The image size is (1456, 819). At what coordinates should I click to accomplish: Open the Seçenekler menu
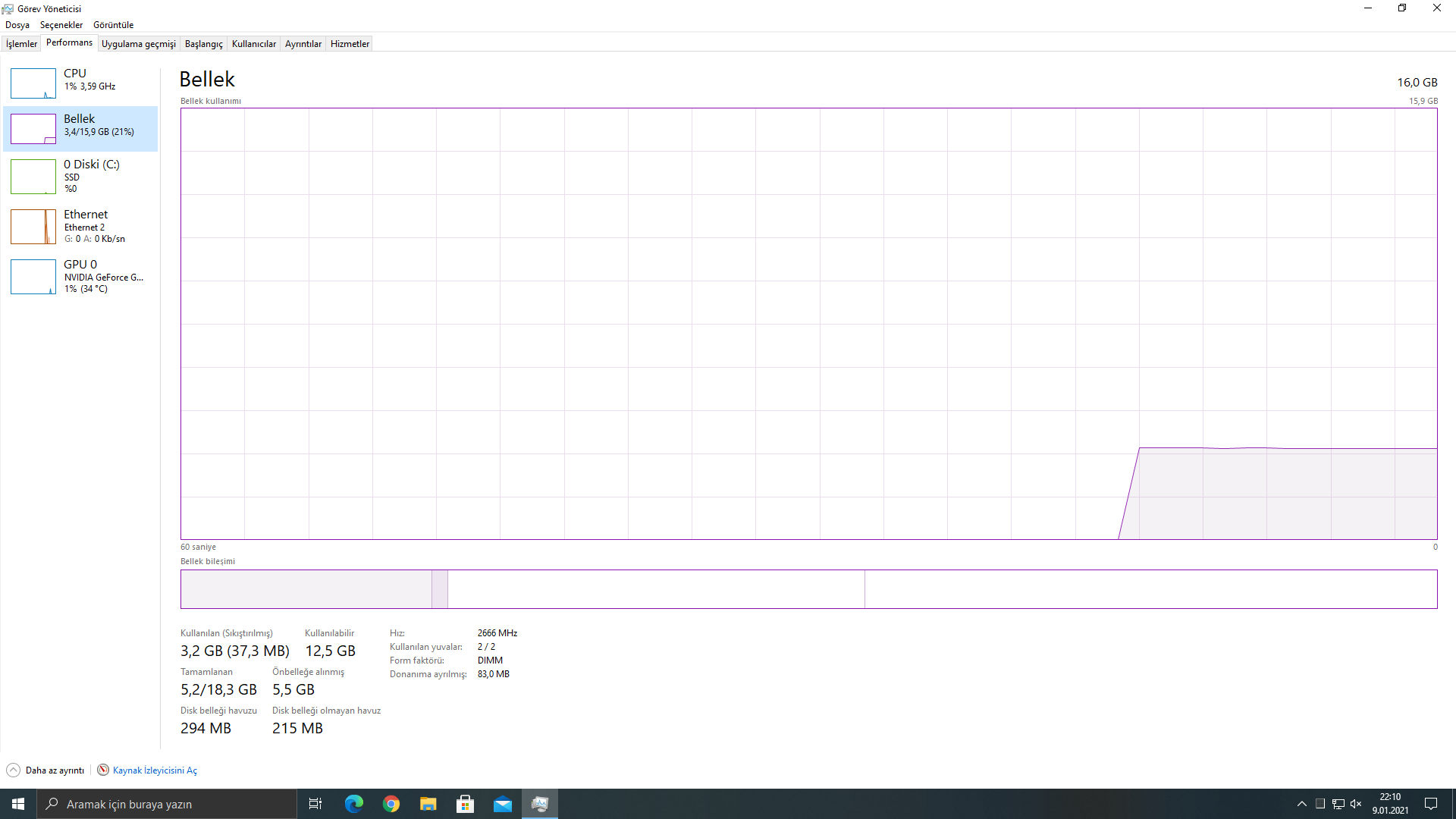point(61,25)
